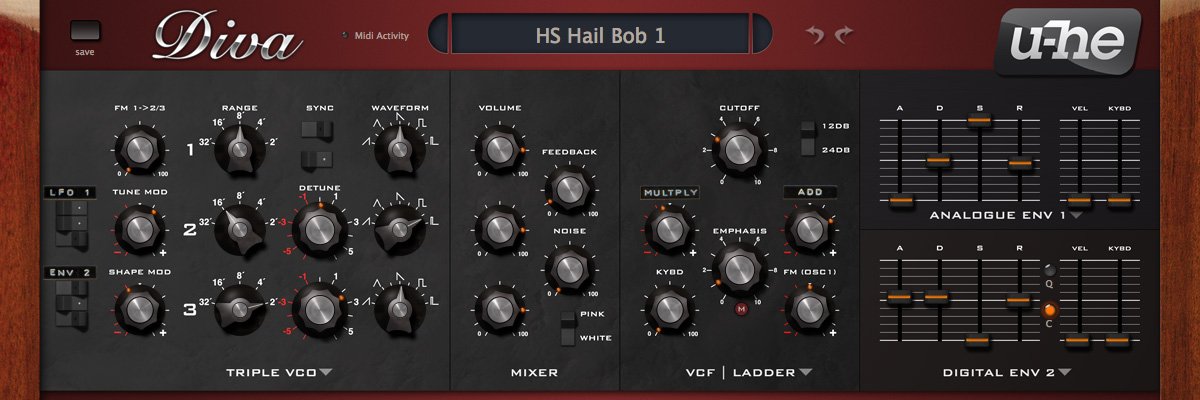Set the noise type to White
The height and width of the screenshot is (400, 1200).
[568, 337]
